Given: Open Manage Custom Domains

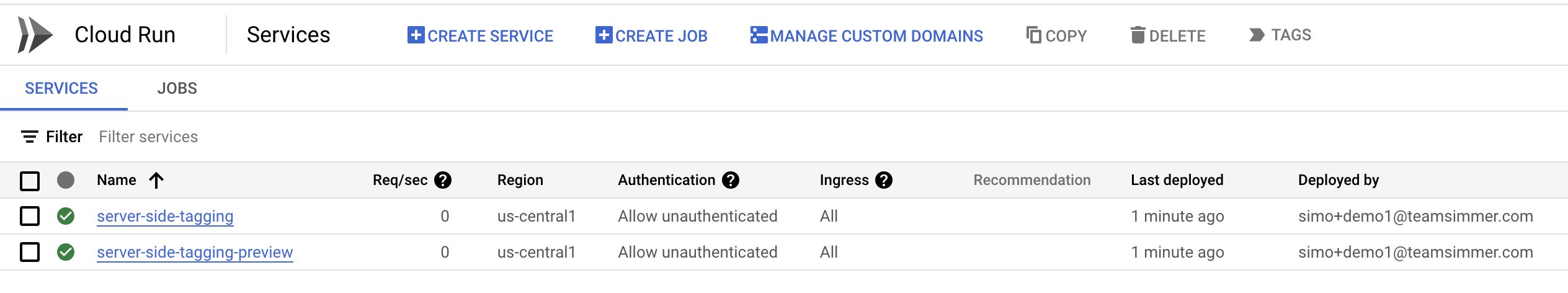Looking at the screenshot, I should (866, 35).
